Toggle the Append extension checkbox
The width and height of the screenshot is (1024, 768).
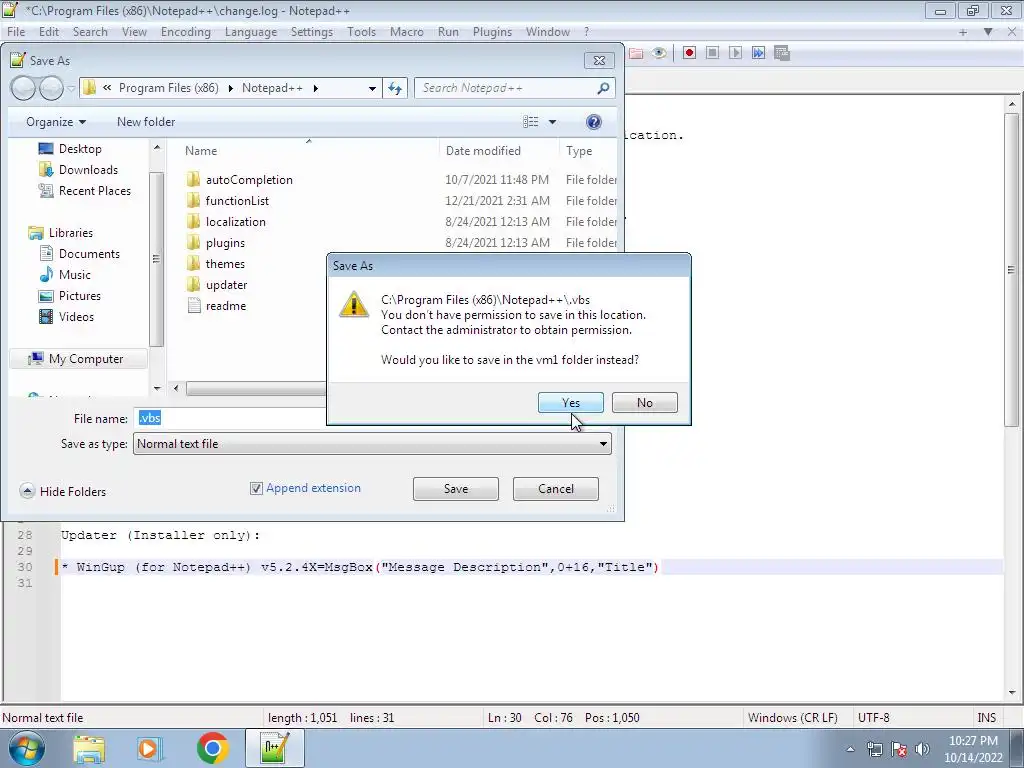[256, 488]
